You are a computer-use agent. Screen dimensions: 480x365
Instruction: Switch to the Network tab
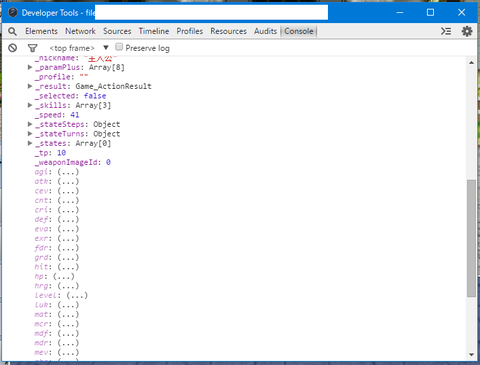coord(80,31)
